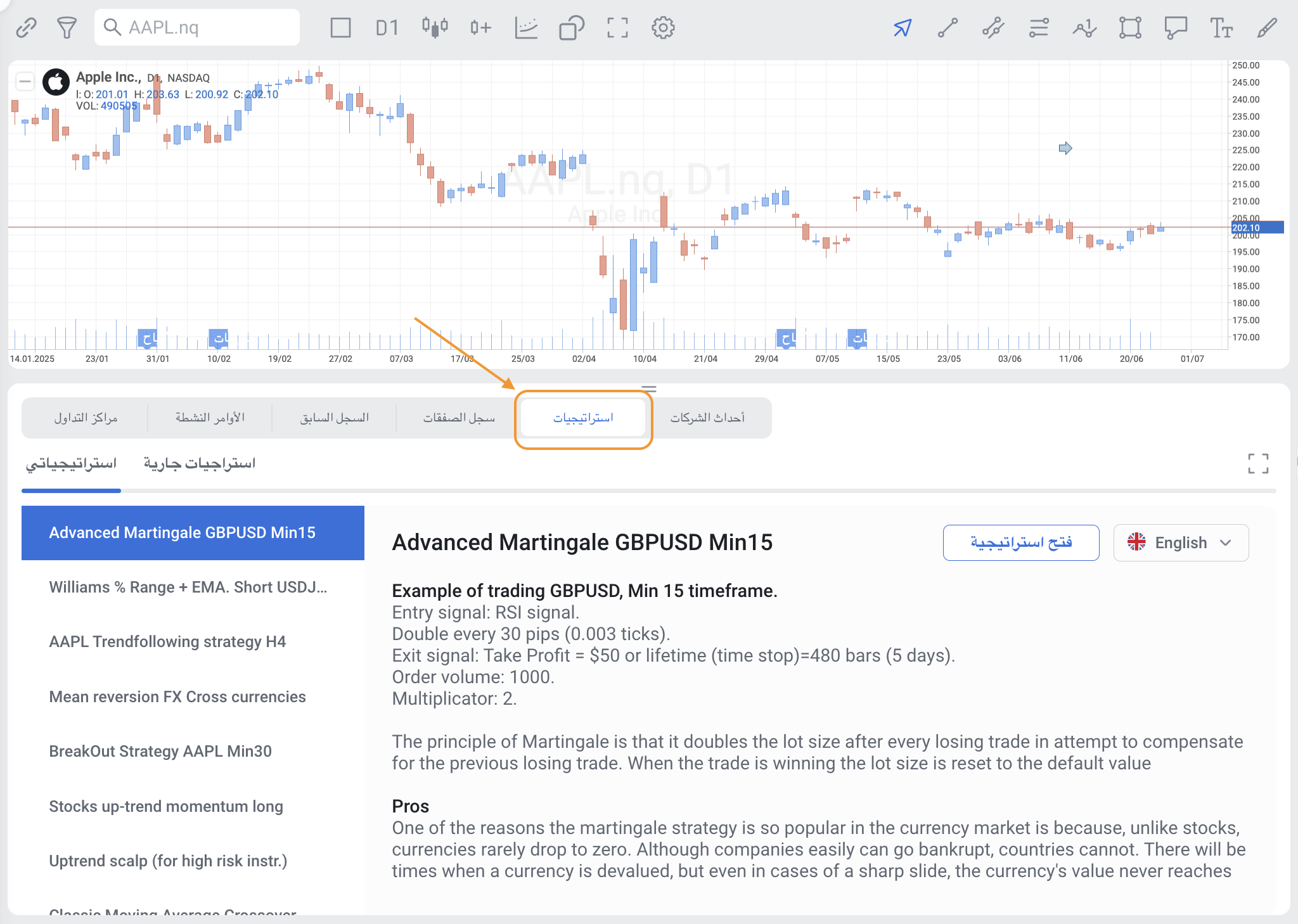Click the AAPL.nq symbol search field
This screenshot has height=924, width=1298.
tap(196, 28)
